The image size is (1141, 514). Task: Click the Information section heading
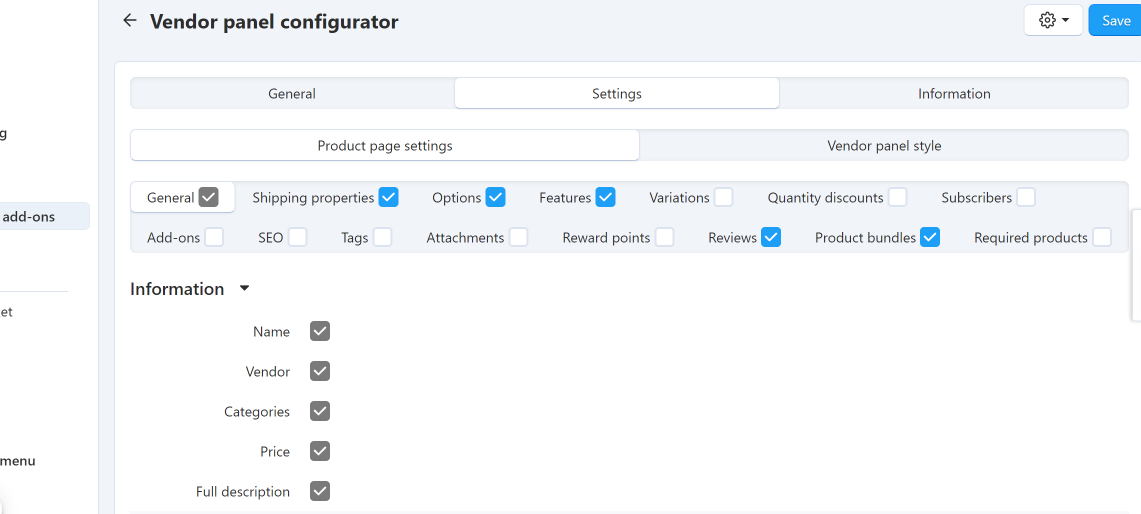point(177,289)
